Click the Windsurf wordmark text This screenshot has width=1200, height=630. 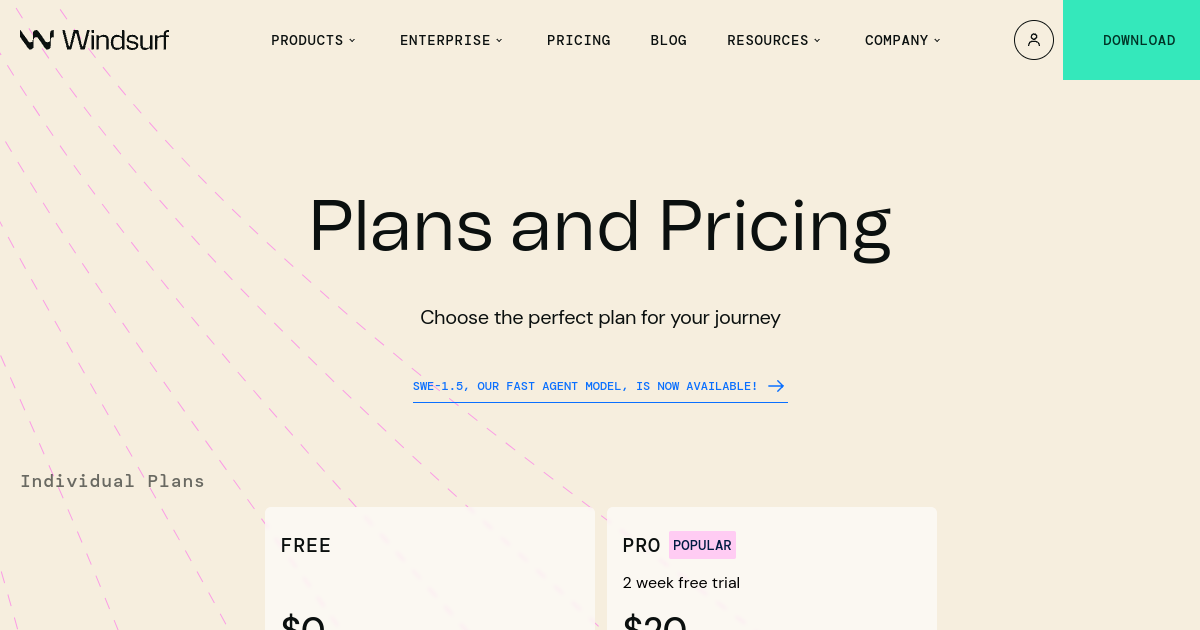[116, 40]
